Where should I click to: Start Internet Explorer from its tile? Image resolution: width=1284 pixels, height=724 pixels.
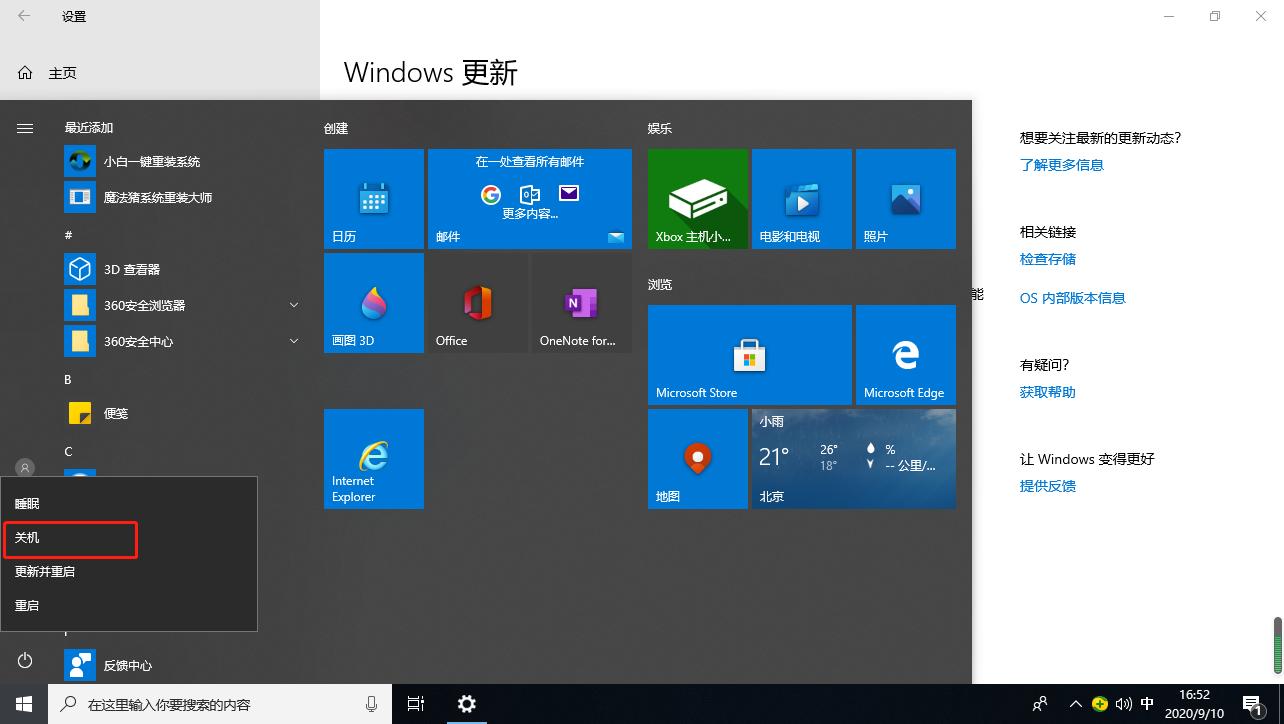click(x=373, y=458)
